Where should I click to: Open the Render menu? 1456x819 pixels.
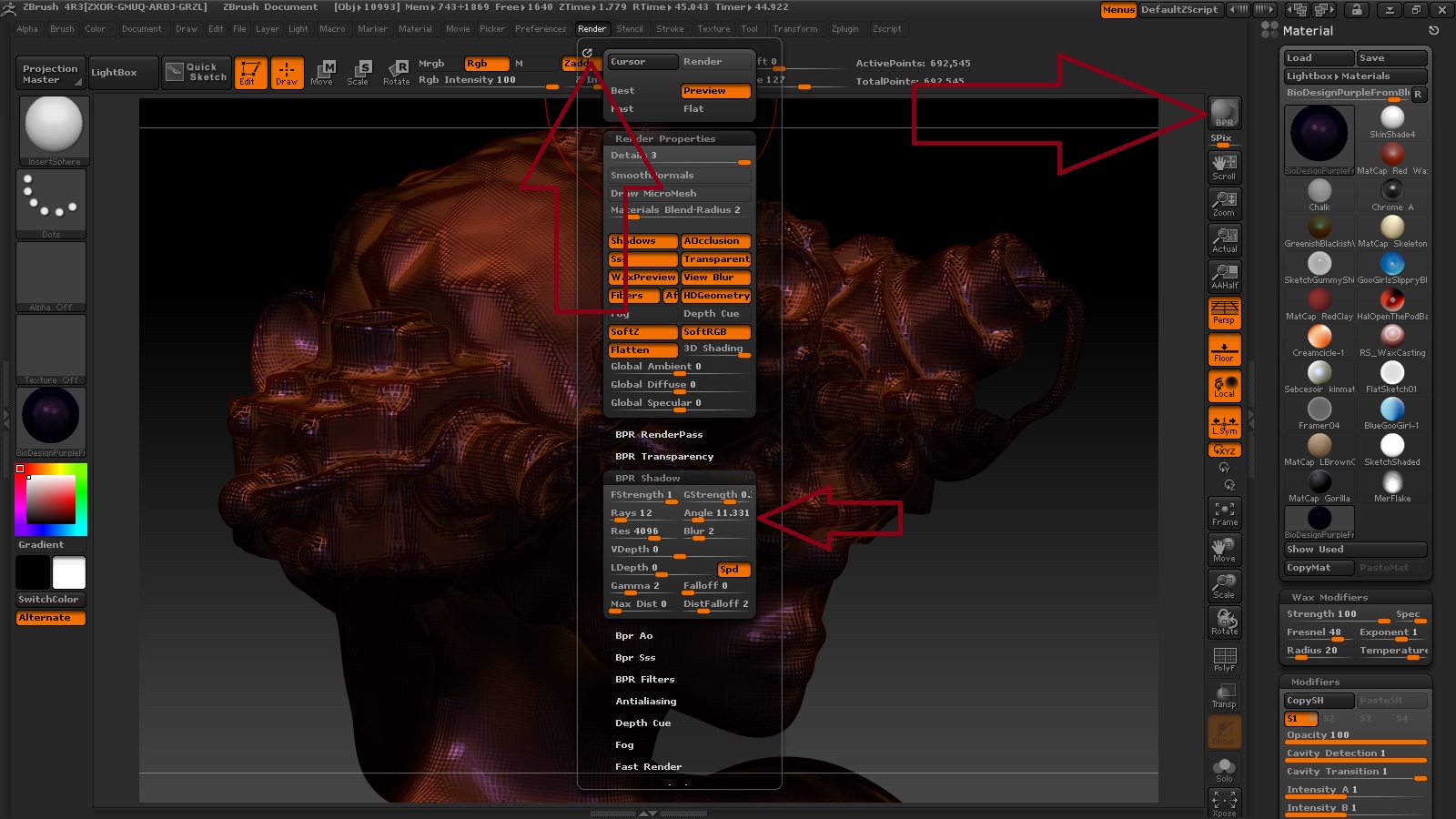591,29
